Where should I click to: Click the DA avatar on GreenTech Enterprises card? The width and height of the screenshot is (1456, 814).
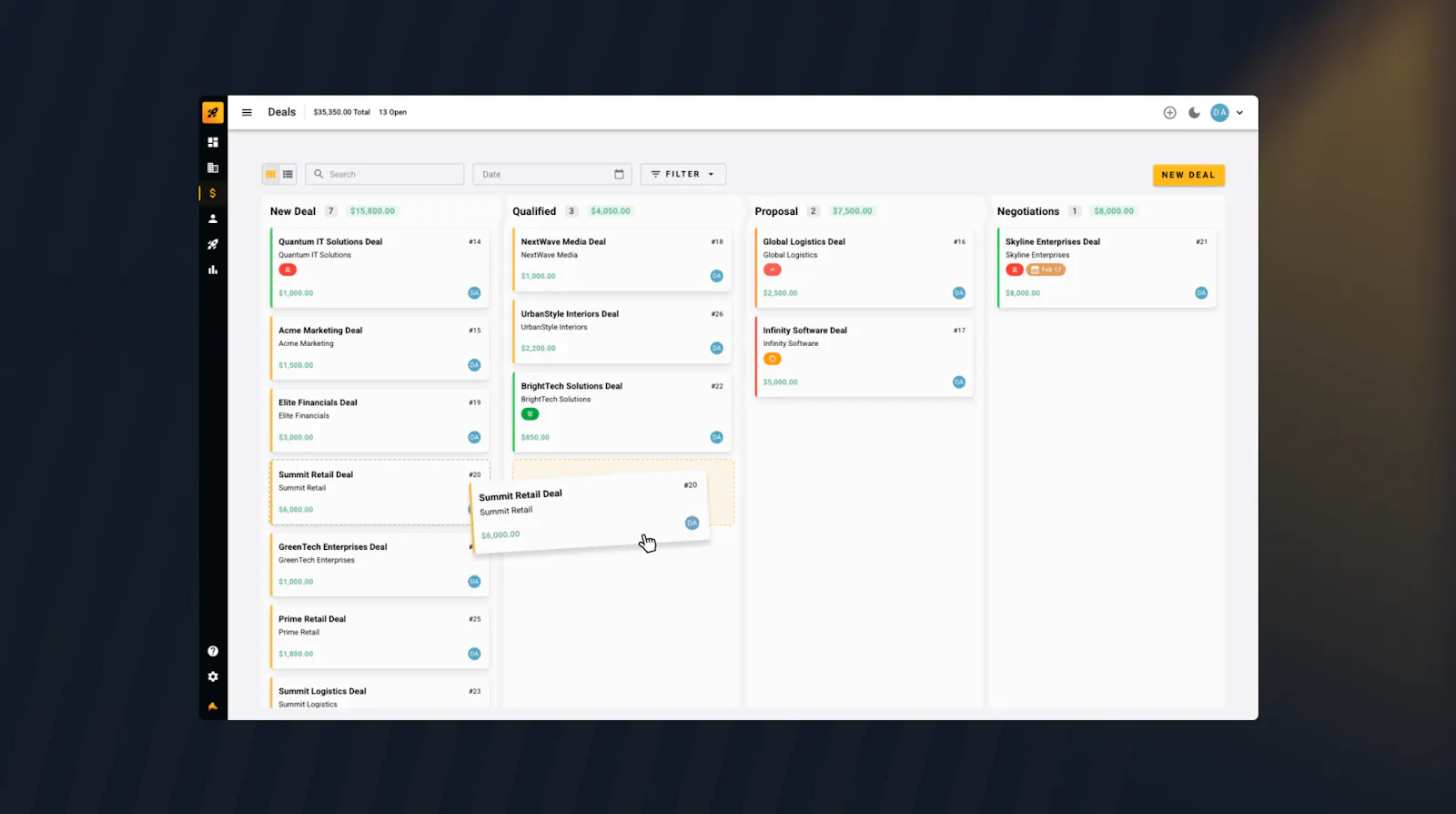tap(474, 582)
